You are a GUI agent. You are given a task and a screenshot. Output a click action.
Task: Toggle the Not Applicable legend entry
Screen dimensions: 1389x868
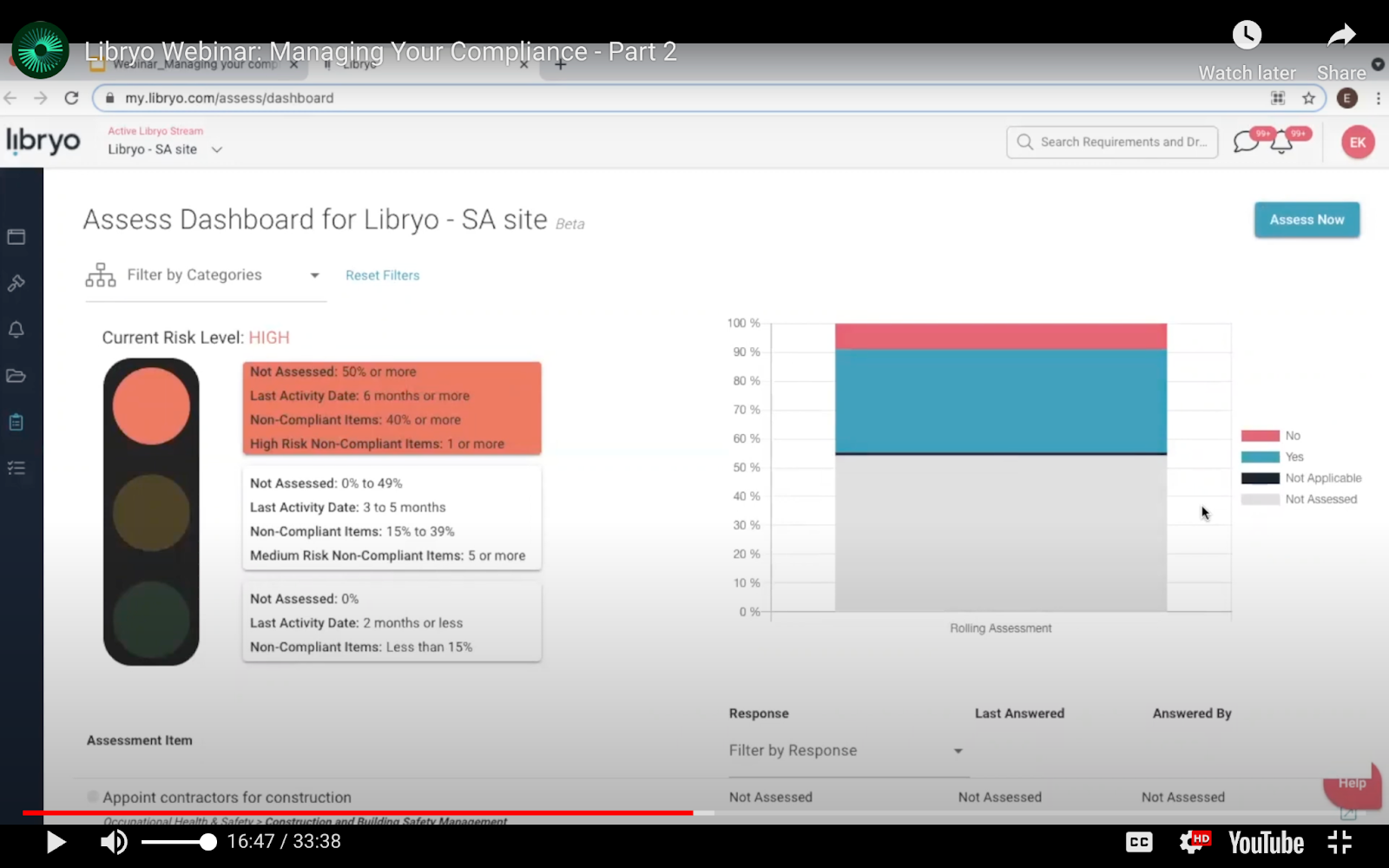point(1301,478)
